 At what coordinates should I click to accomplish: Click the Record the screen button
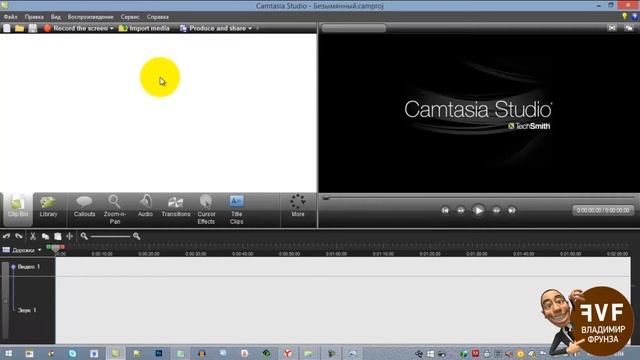76,28
